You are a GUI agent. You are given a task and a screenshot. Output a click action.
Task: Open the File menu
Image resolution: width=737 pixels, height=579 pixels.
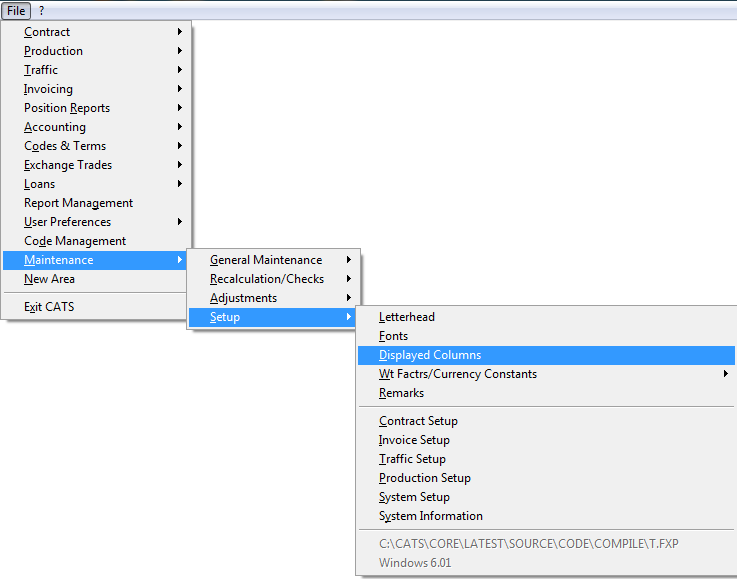coord(16,11)
